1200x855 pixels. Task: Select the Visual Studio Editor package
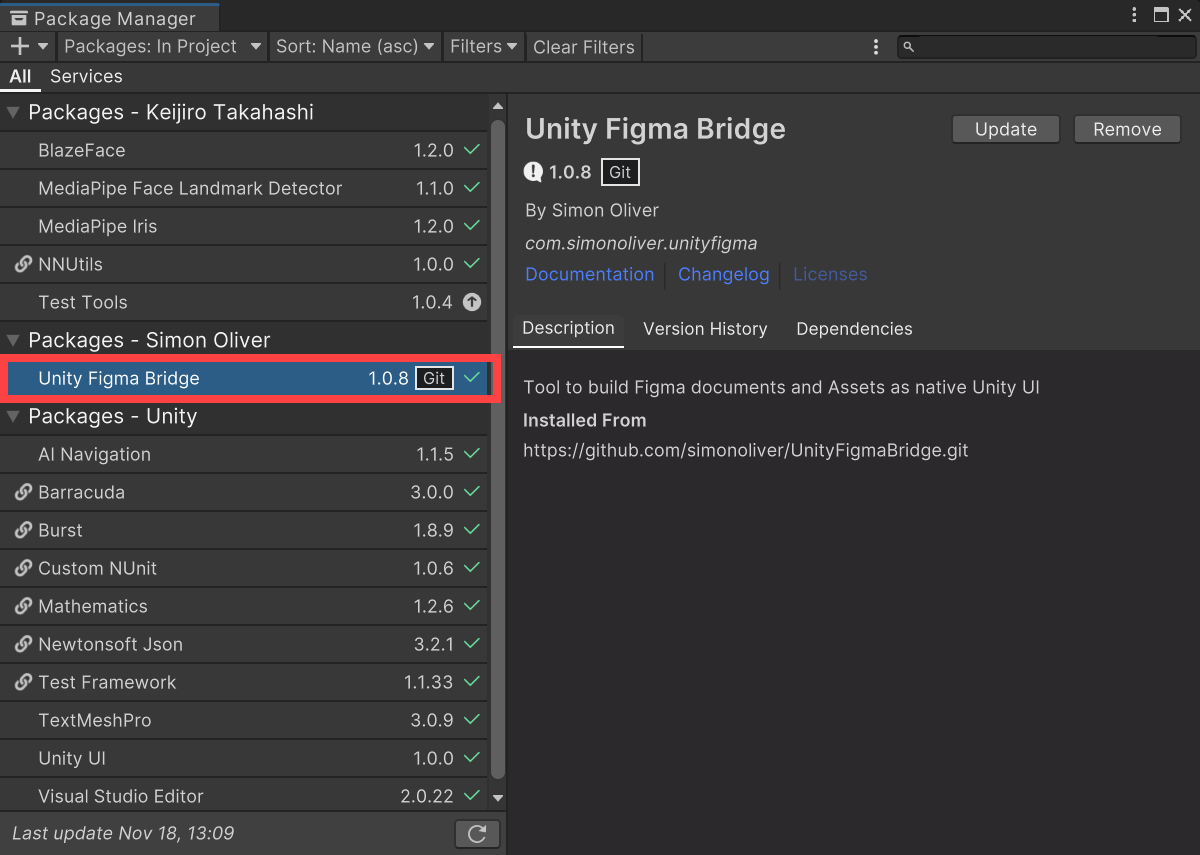(244, 796)
